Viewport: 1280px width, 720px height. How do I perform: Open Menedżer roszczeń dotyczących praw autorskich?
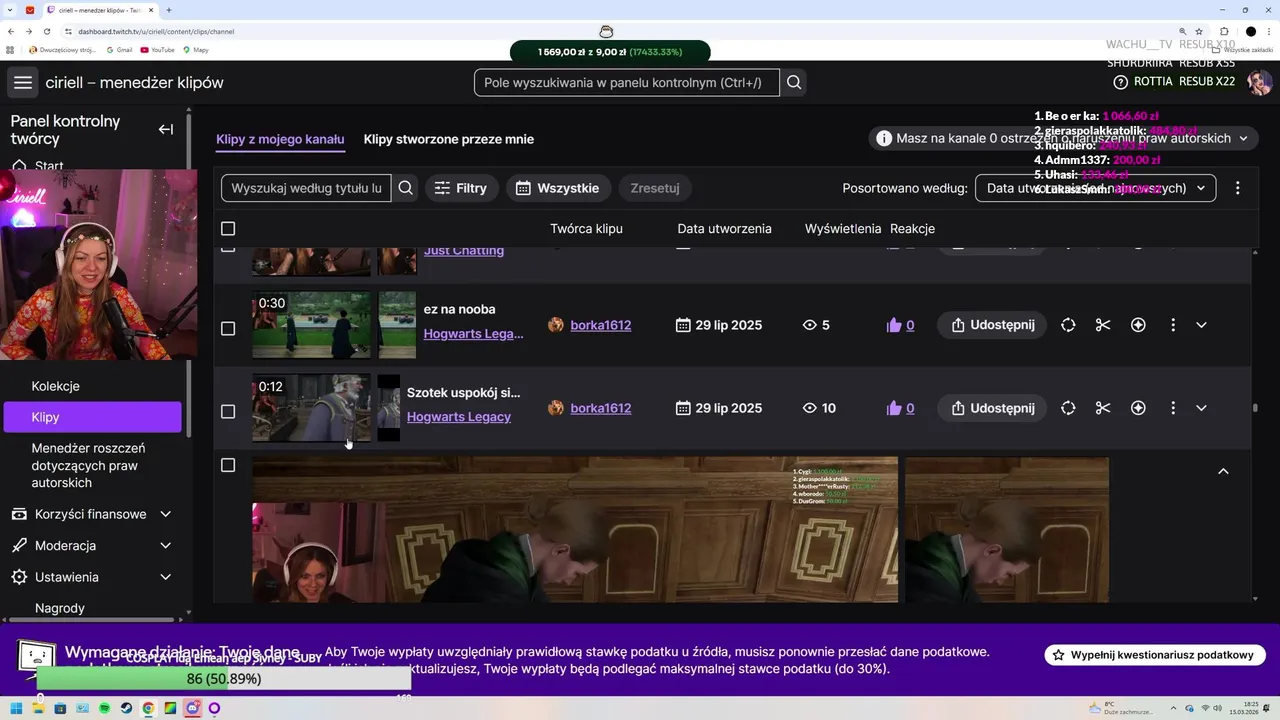[x=88, y=466]
